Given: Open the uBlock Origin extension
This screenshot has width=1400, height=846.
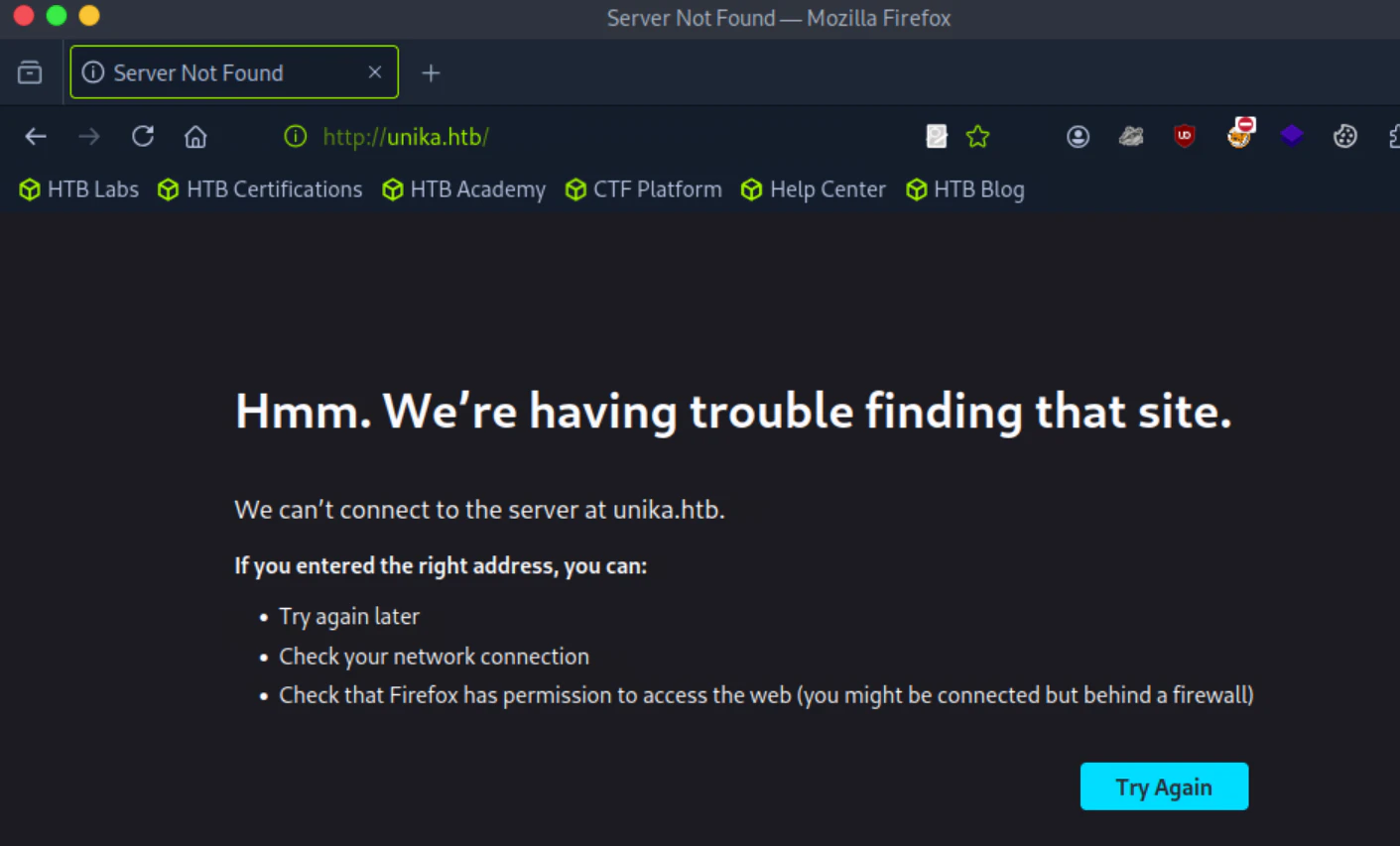Looking at the screenshot, I should coord(1185,136).
